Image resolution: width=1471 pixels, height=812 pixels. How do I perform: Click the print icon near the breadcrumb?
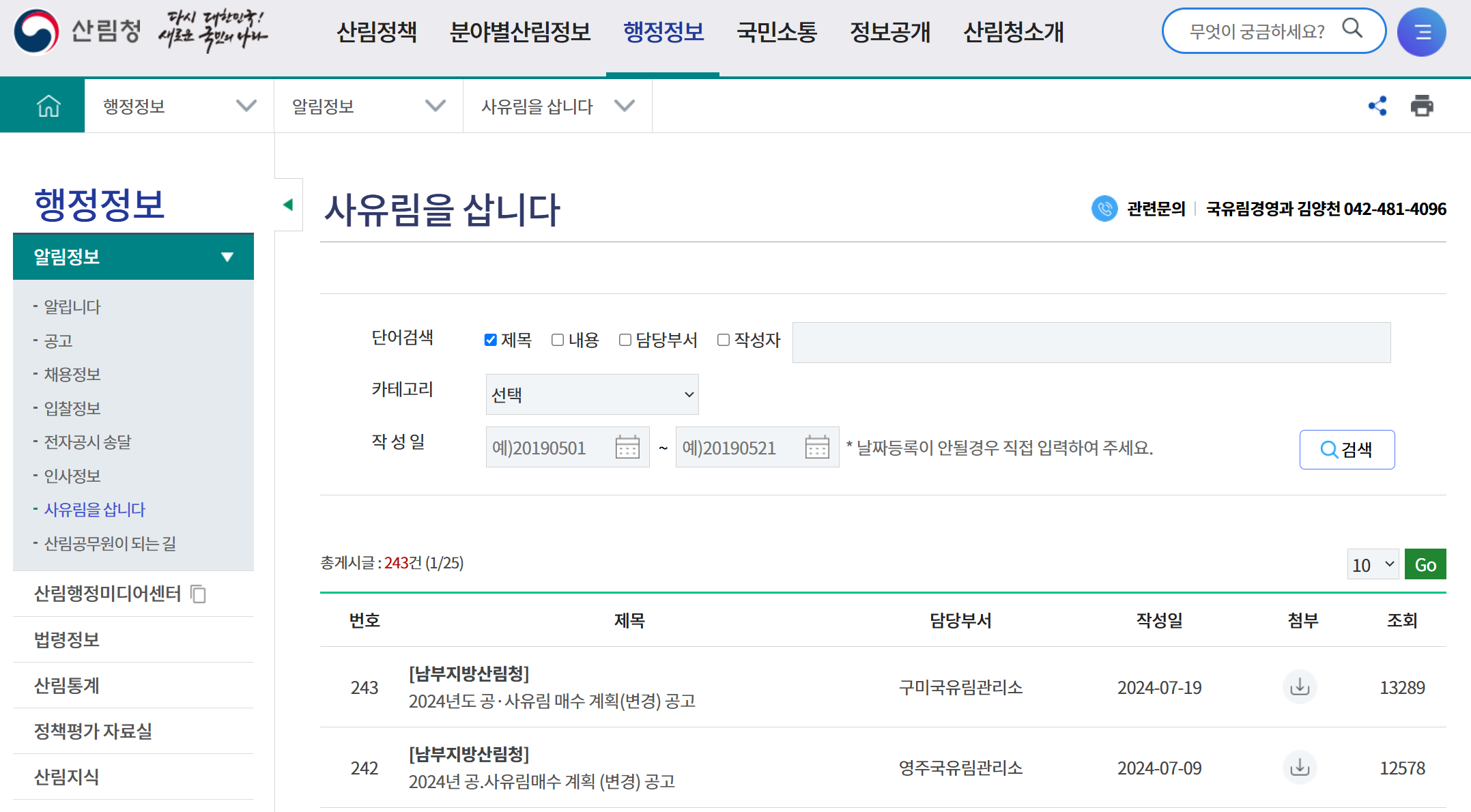coord(1421,106)
